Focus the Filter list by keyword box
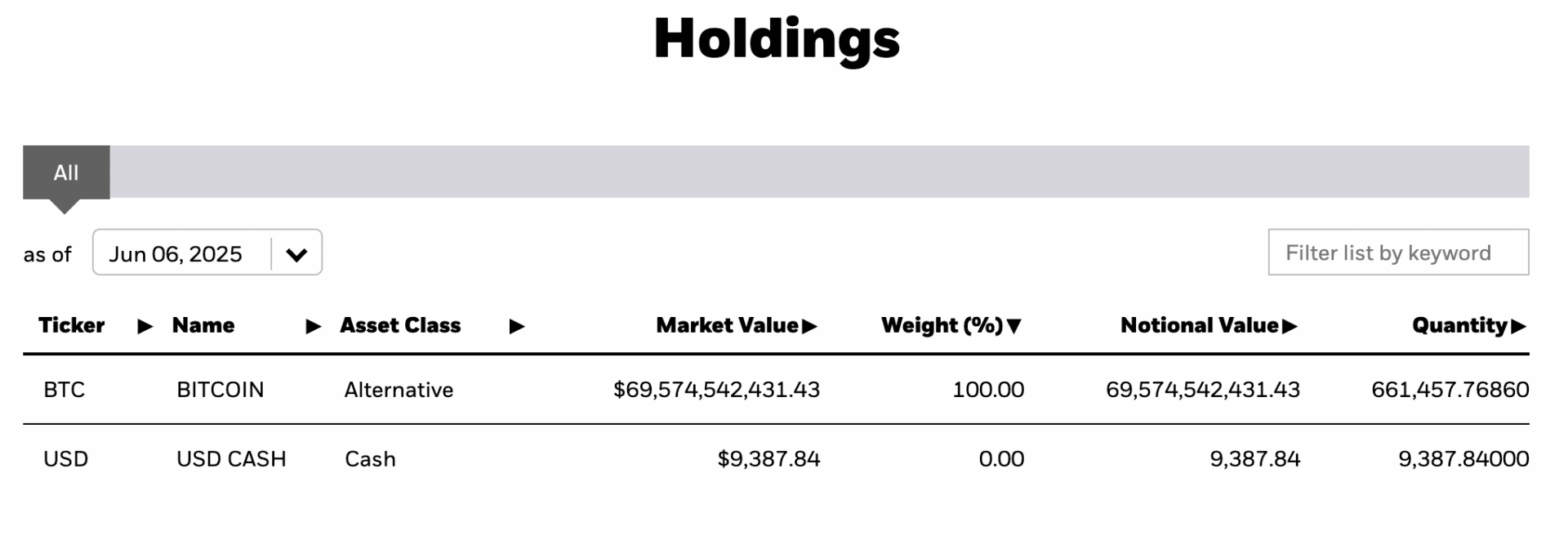 click(1398, 252)
